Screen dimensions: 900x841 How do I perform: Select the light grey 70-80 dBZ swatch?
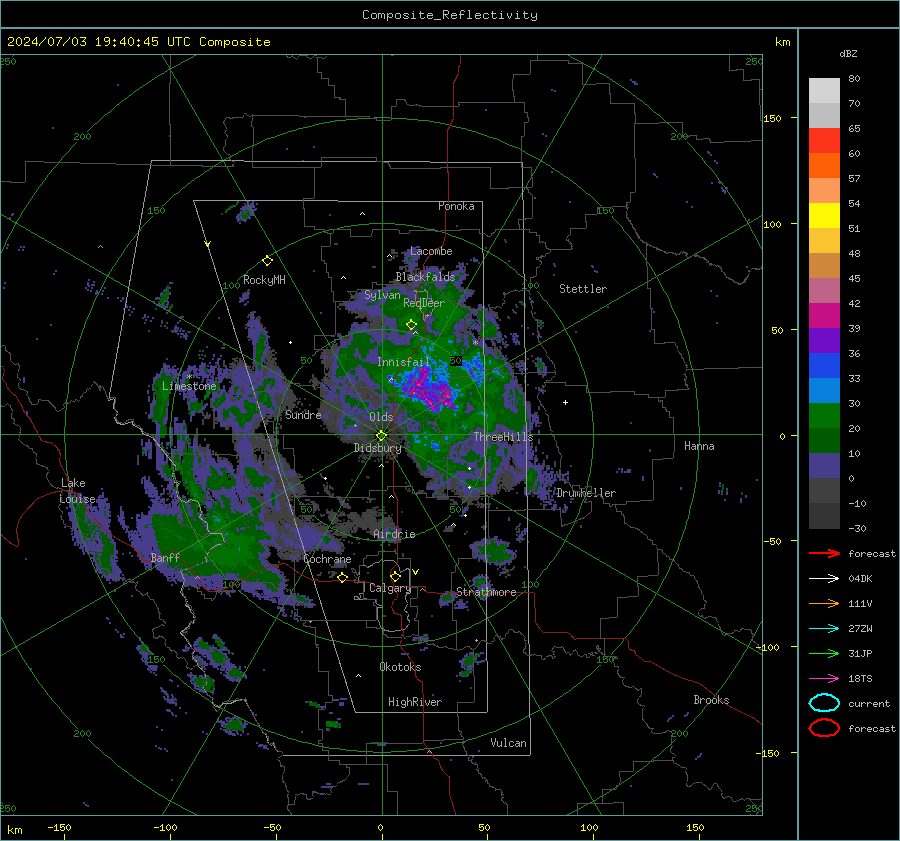[824, 91]
